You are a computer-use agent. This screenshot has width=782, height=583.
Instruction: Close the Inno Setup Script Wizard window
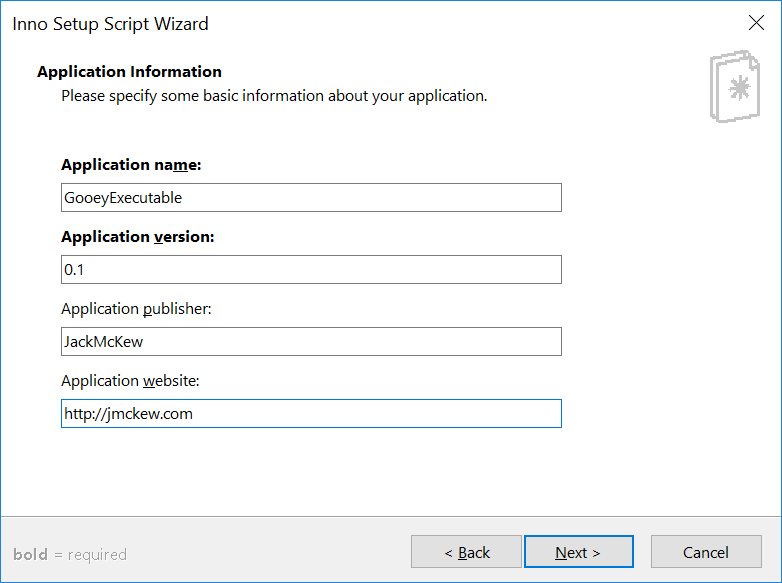point(756,22)
